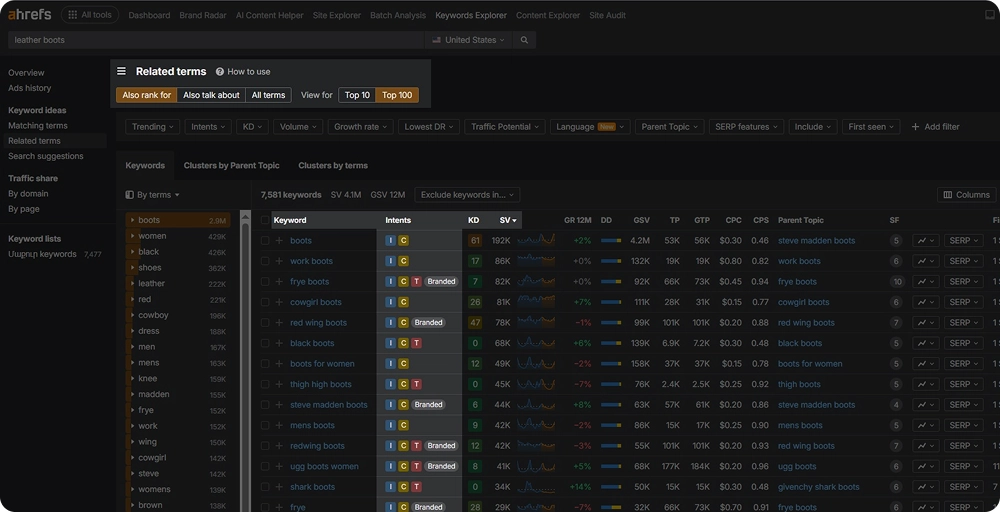The image size is (1000, 512).
Task: Open the SERP dropdown for boots row
Action: 963,240
